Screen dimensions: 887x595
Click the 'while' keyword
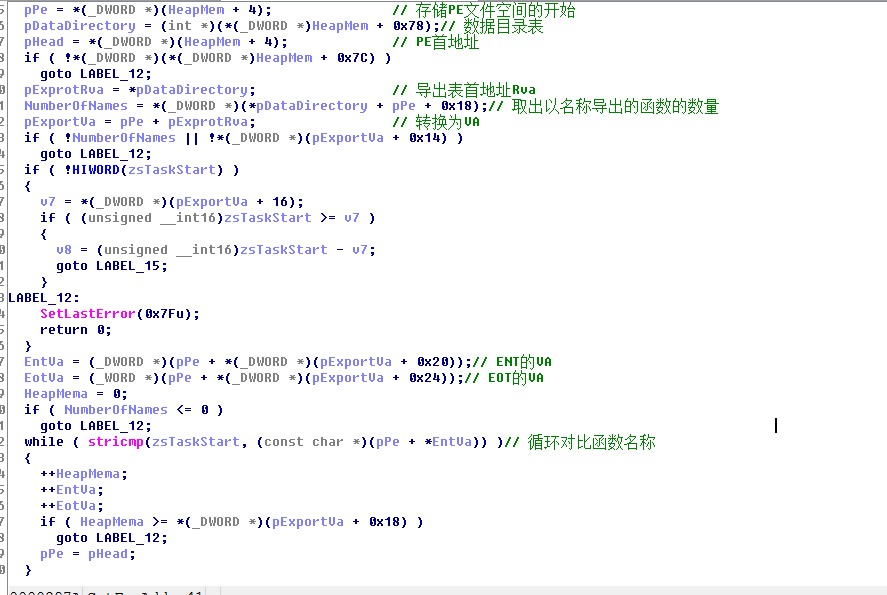44,442
